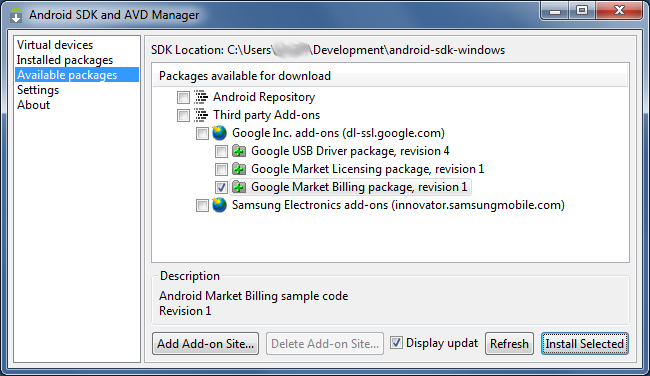The image size is (650, 376).
Task: Check the Samsung Electronics add-ons checkbox
Action: pyautogui.click(x=202, y=205)
